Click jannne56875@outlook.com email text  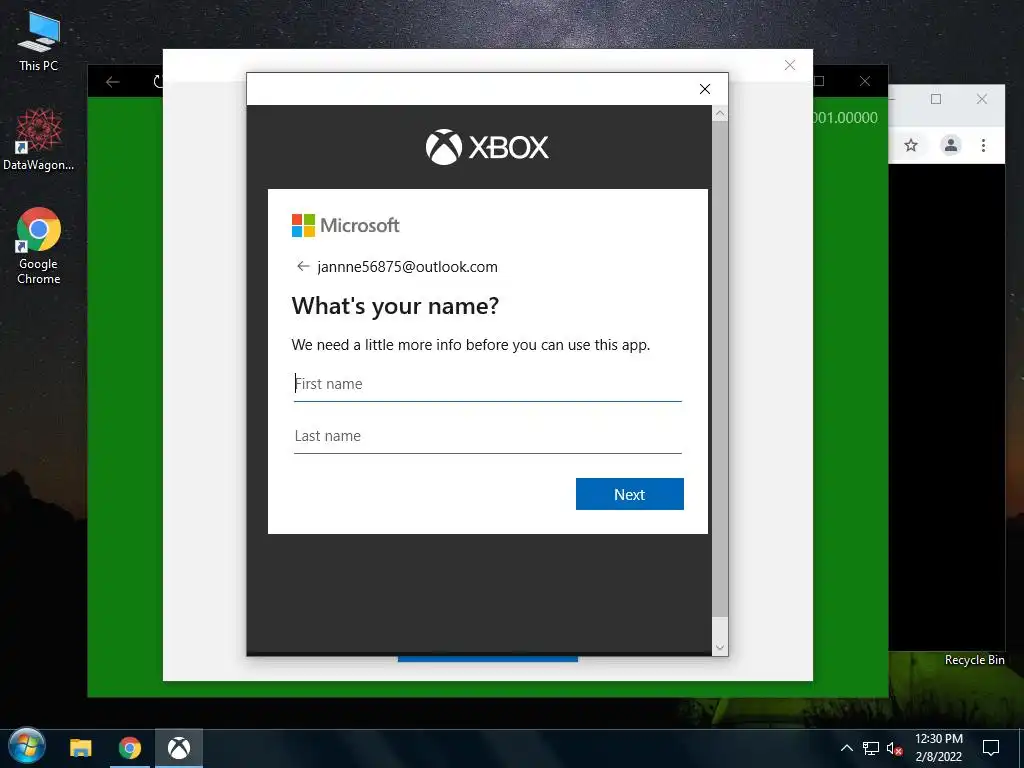pyautogui.click(x=408, y=266)
